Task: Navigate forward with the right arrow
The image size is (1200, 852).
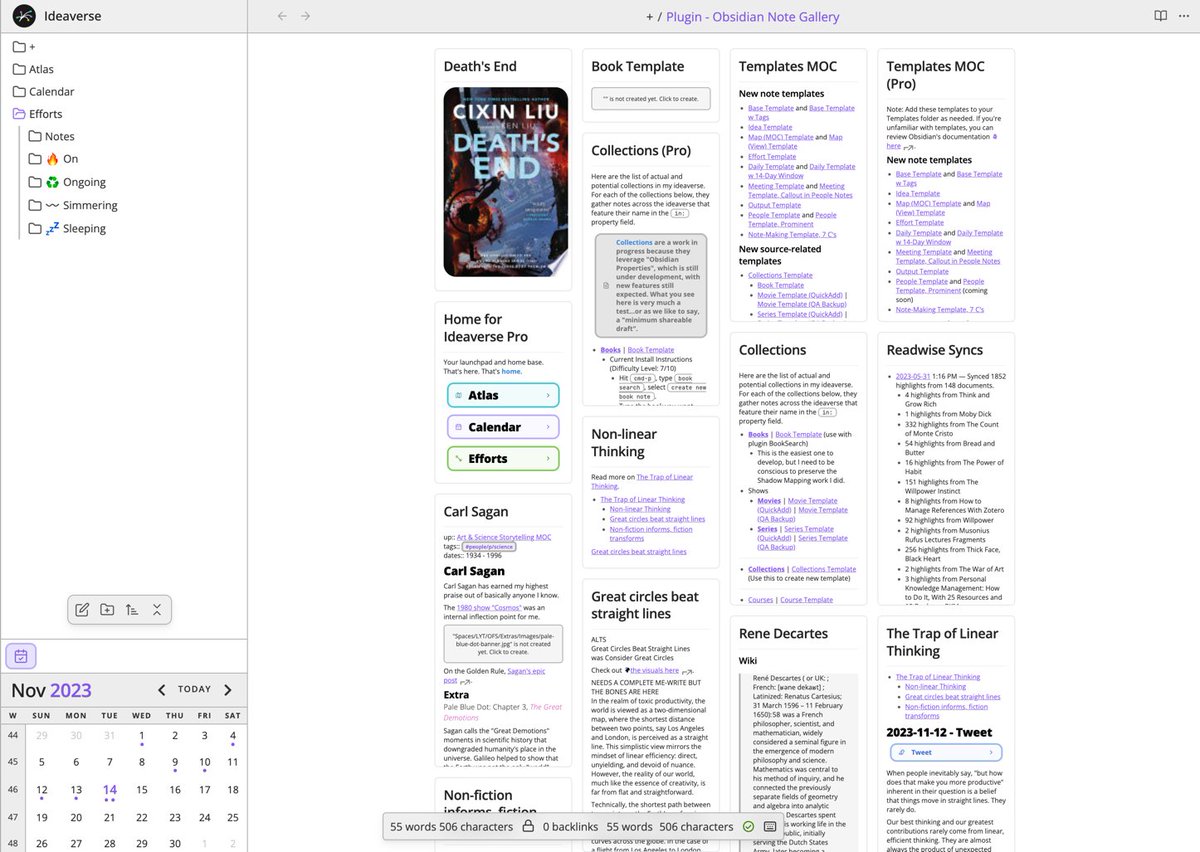Action: tap(306, 16)
